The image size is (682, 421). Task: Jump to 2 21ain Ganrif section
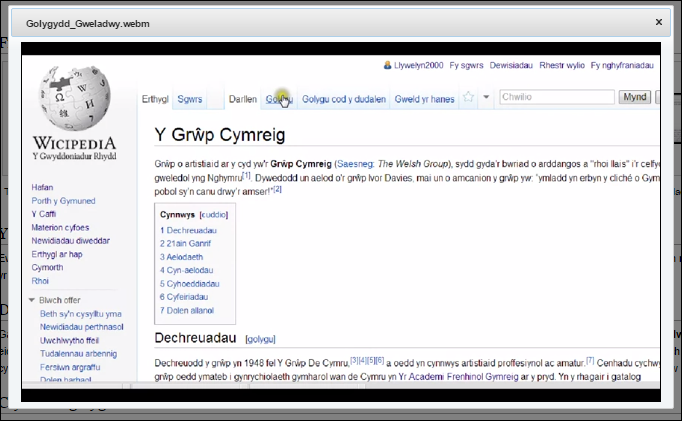coord(185,244)
